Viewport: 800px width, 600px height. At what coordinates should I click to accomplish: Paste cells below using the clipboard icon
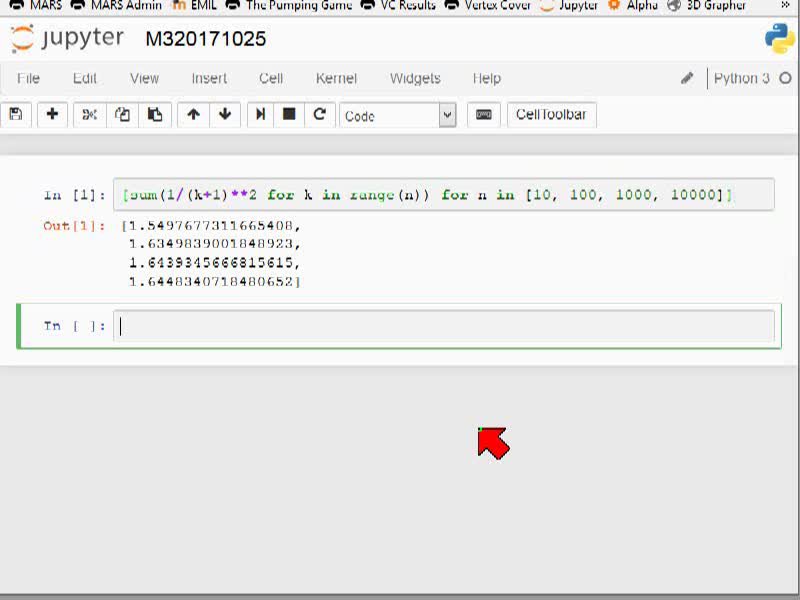(155, 114)
